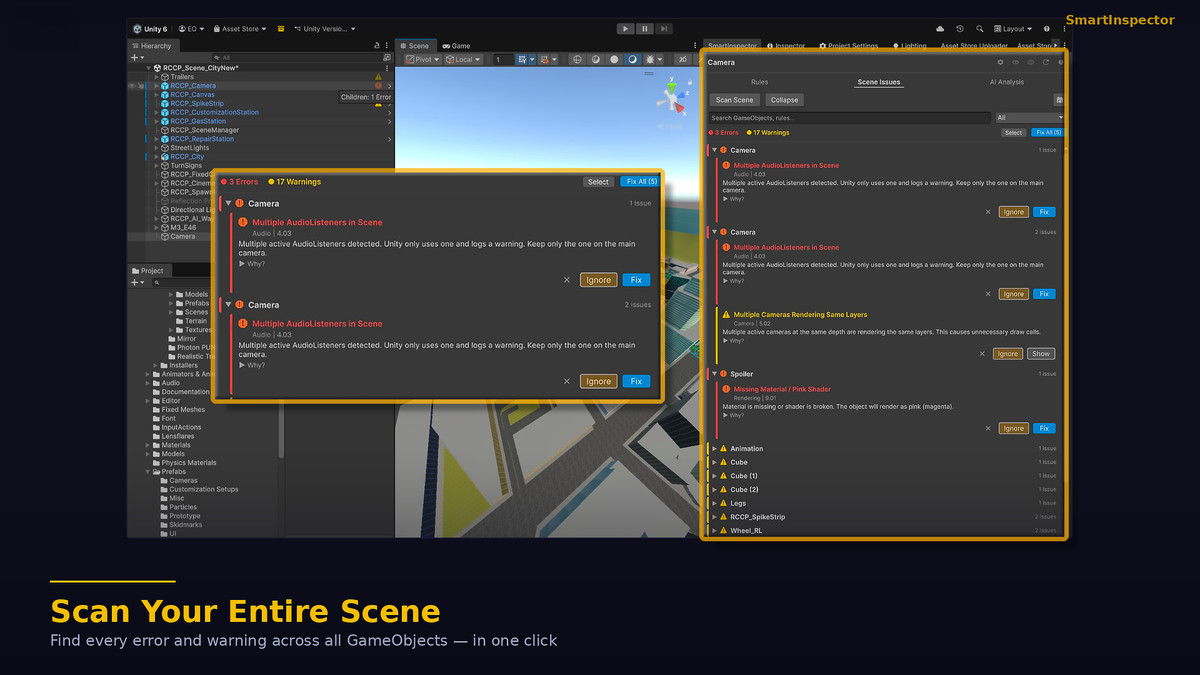The width and height of the screenshot is (1200, 675).
Task: Open the RCCP_Scene_CityNew scene three-dot menu
Action: (387, 68)
